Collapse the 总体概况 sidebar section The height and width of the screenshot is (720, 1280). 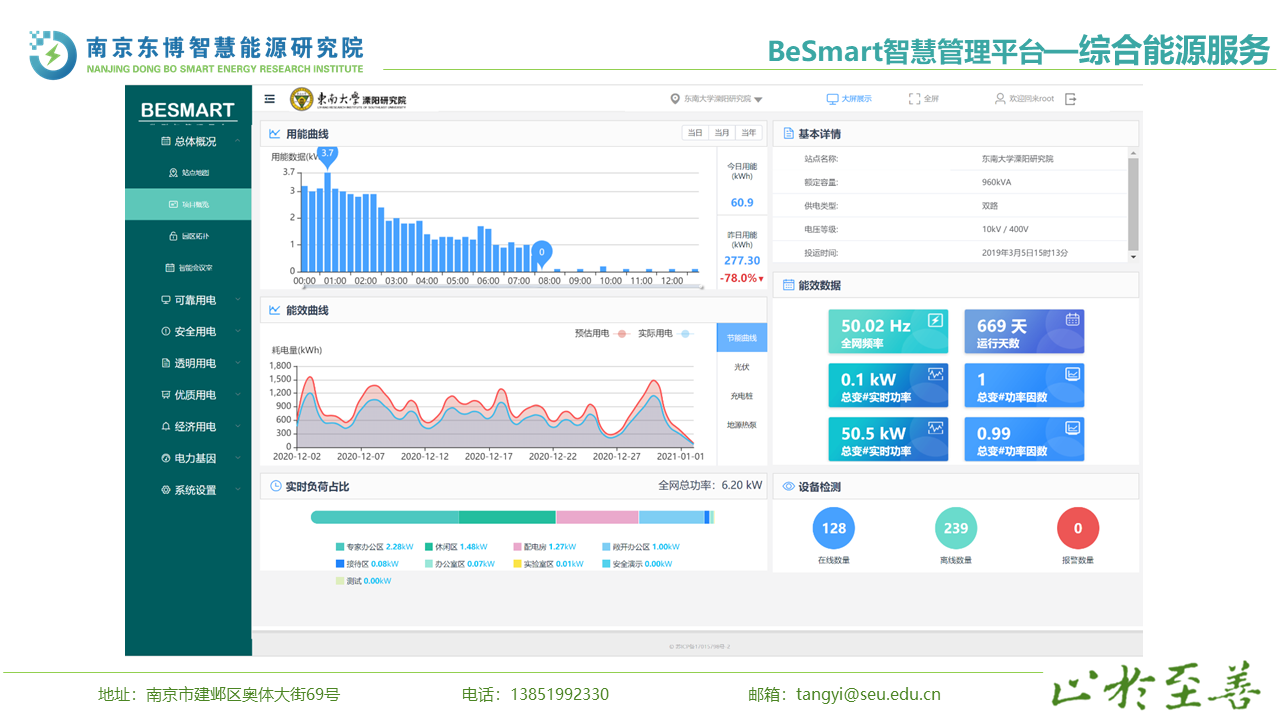point(188,141)
